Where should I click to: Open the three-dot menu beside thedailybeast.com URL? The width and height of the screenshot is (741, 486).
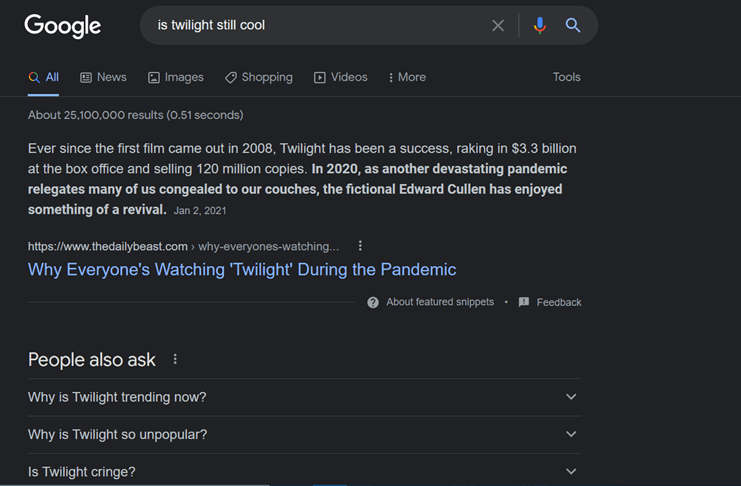tap(360, 246)
